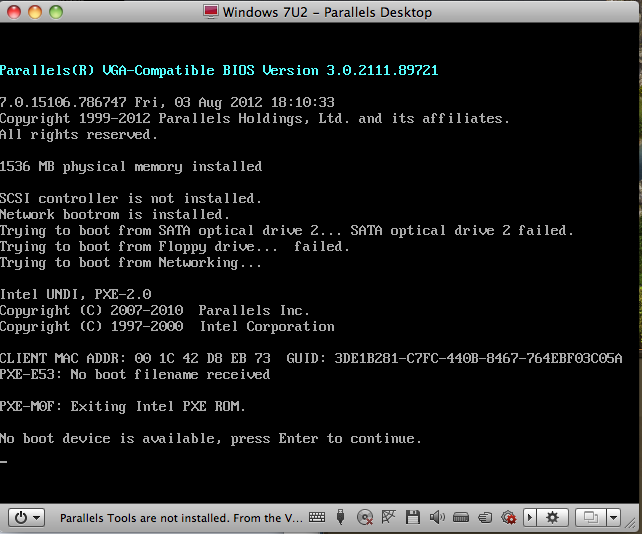Click the floppy disk icon
The width and height of the screenshot is (642, 534).
413,518
